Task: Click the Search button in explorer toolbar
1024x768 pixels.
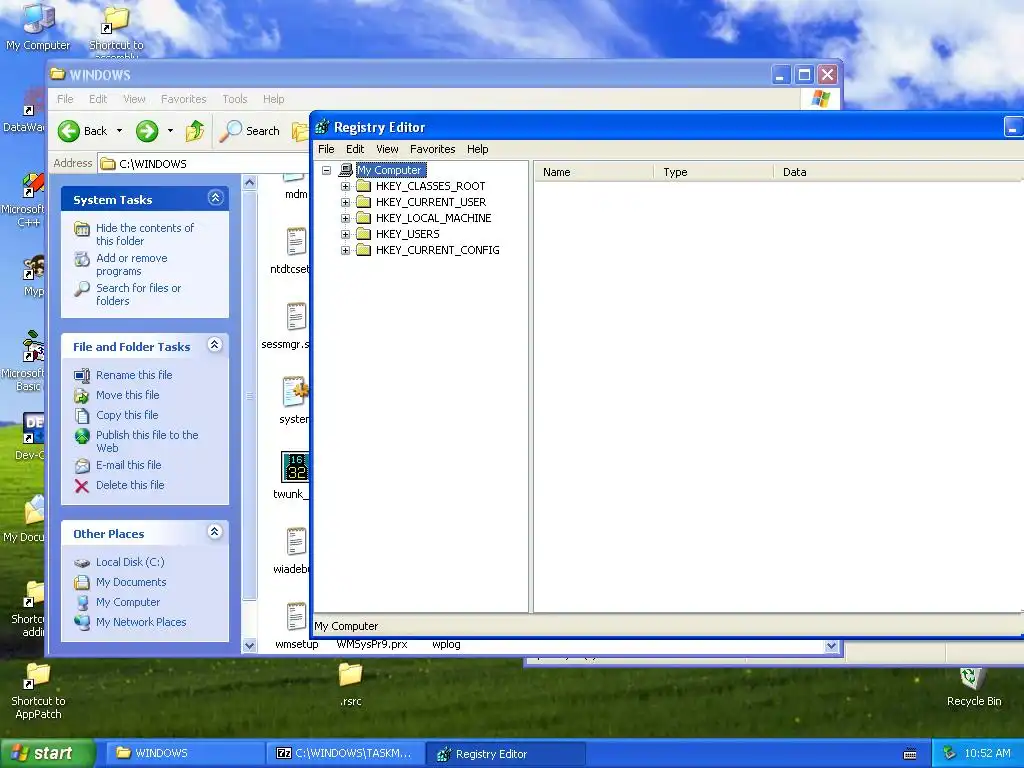Action: pos(249,131)
